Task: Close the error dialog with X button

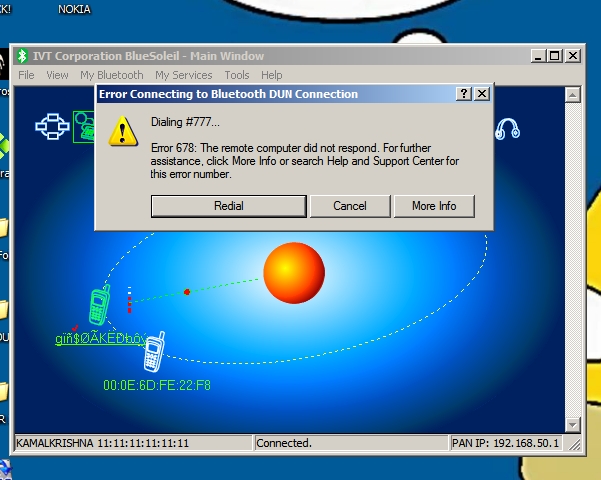Action: (482, 93)
